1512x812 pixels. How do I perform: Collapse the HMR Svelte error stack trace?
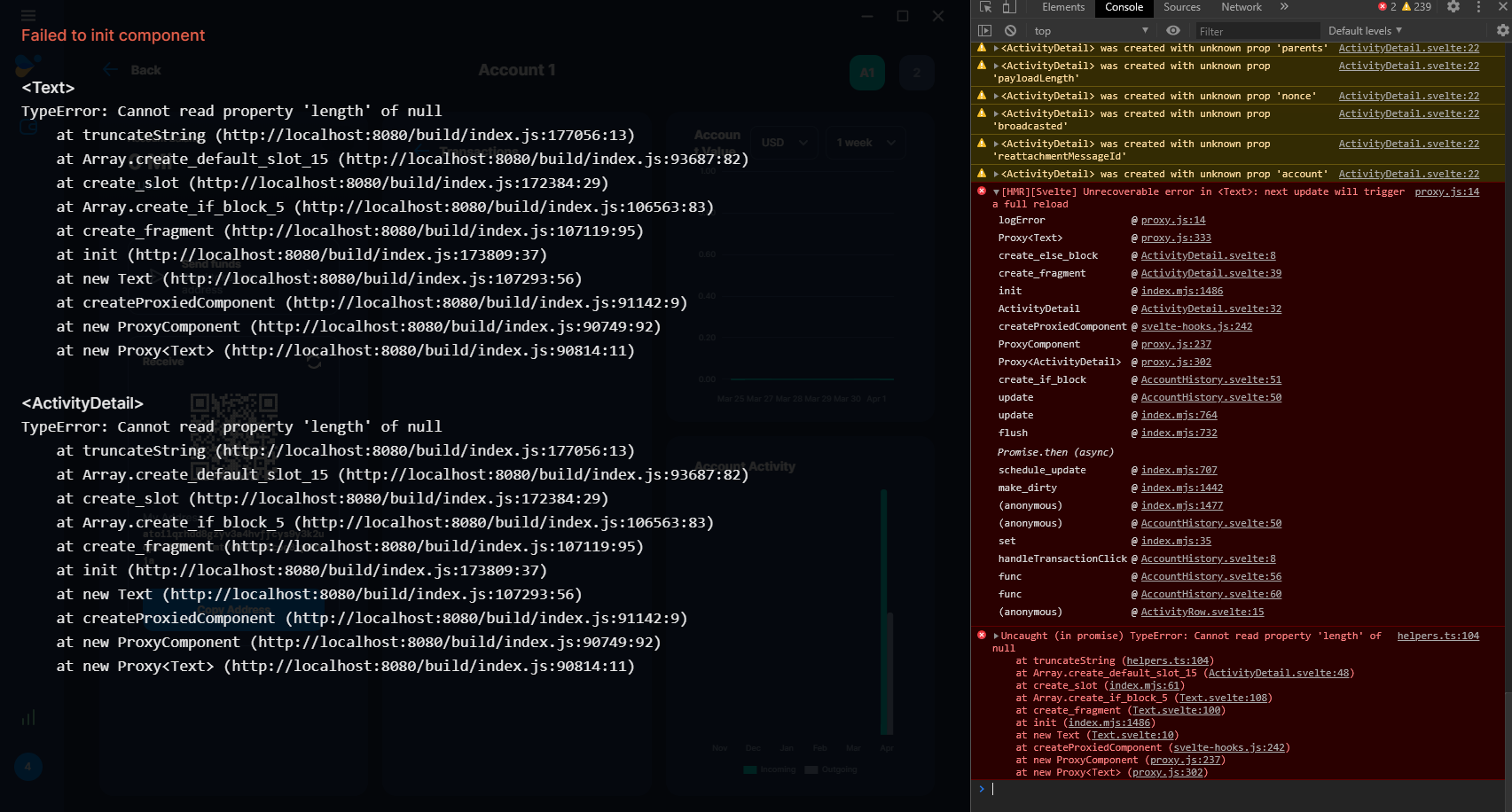click(x=997, y=191)
